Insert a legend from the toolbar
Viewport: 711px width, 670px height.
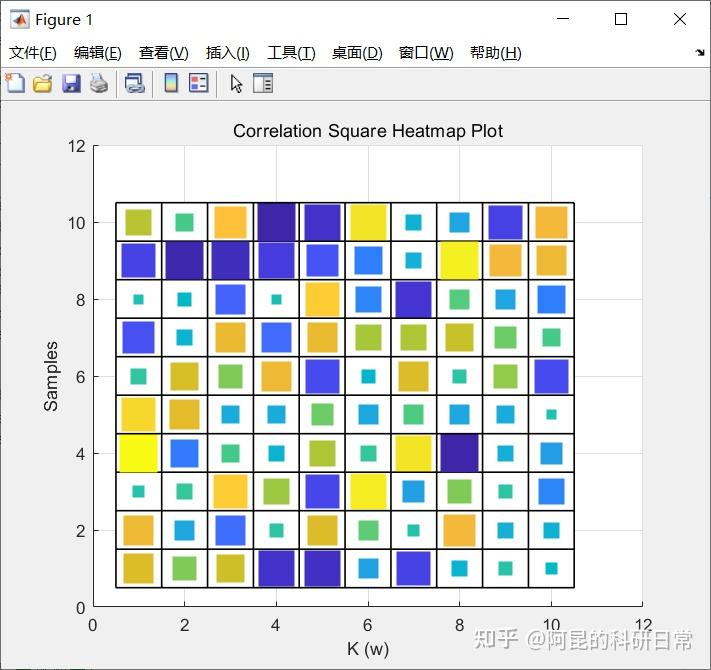click(198, 83)
